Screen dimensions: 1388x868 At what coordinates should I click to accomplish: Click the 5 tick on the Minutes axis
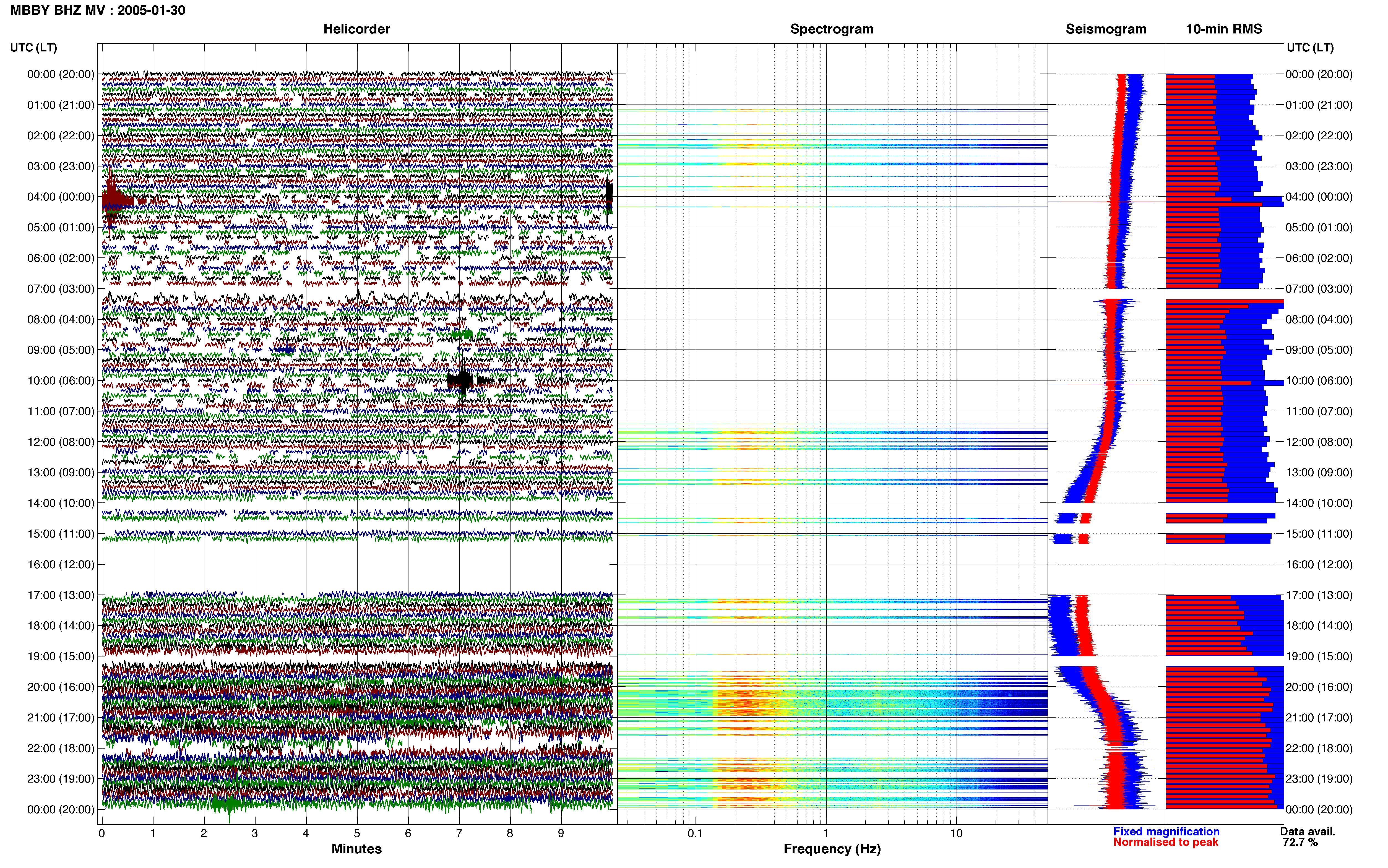click(357, 833)
